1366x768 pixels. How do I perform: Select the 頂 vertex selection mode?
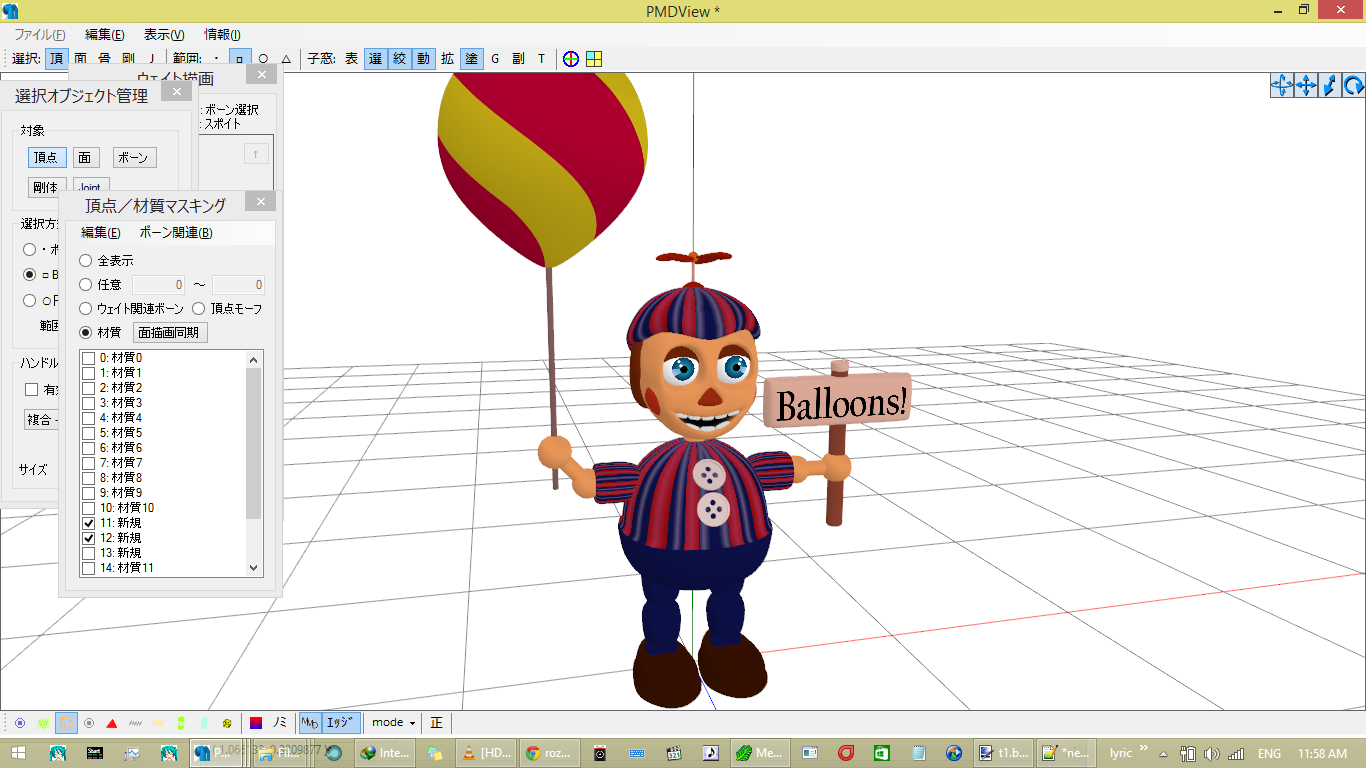coord(56,59)
